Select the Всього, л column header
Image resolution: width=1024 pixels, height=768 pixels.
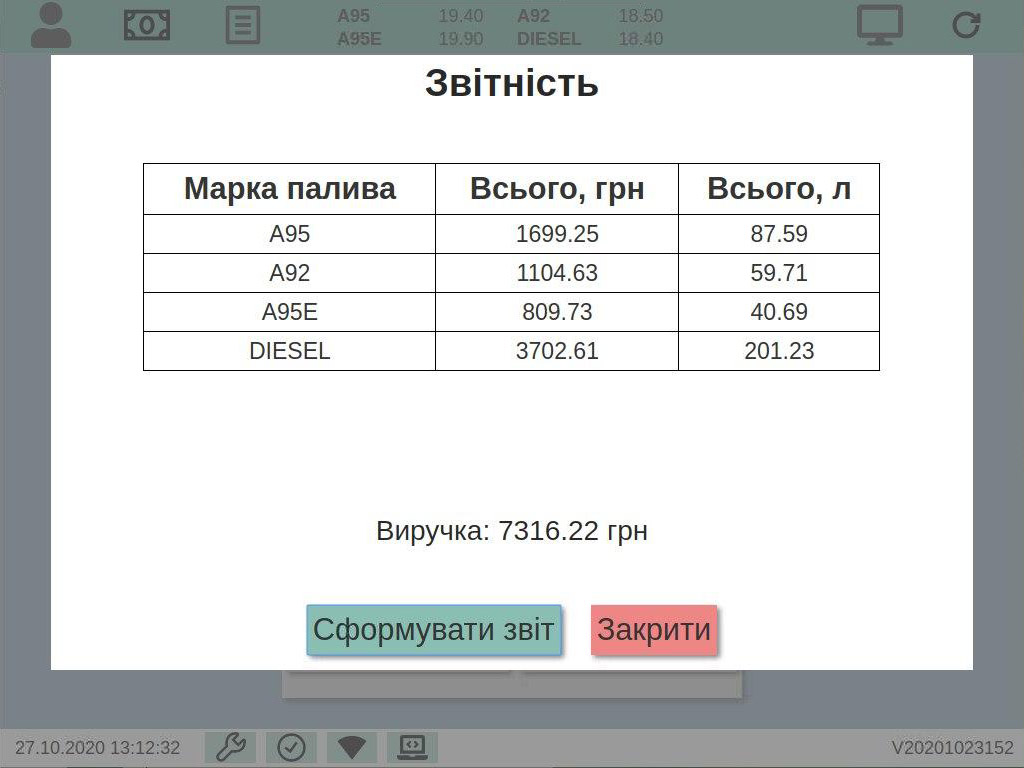tap(779, 189)
